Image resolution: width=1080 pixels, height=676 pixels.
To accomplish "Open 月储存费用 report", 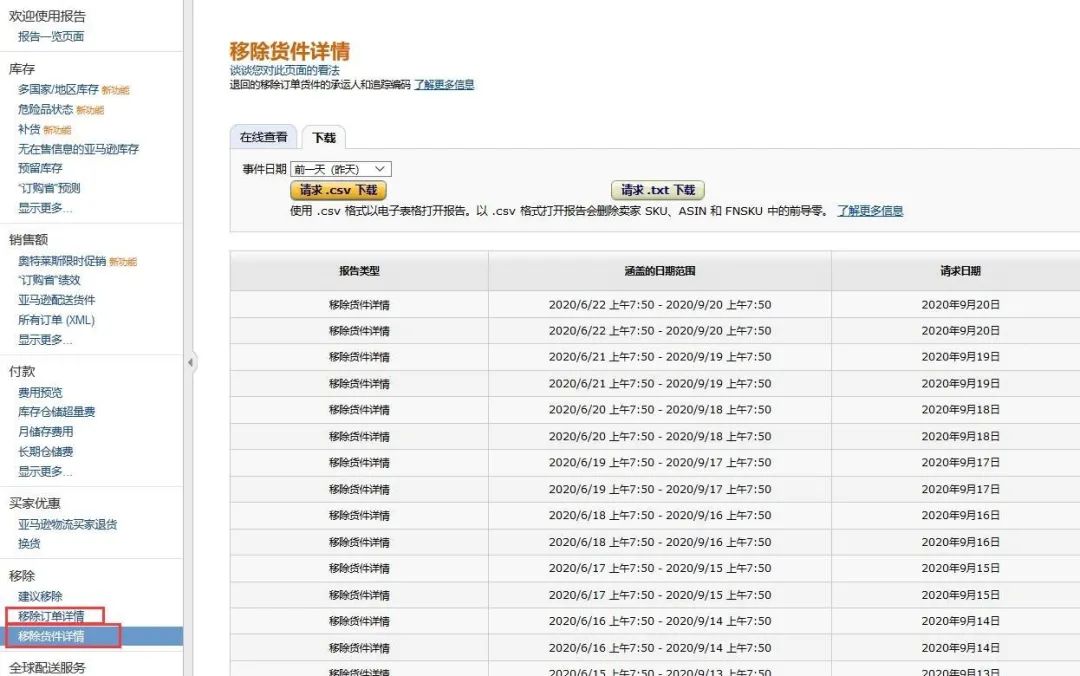I will (45, 432).
